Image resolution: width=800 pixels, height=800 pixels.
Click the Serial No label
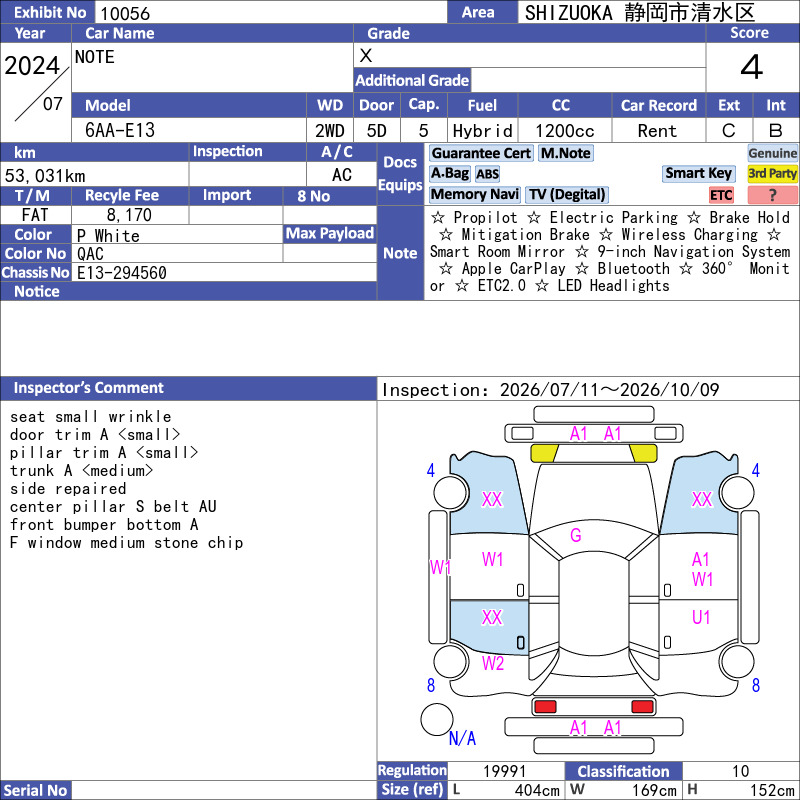[x=35, y=791]
